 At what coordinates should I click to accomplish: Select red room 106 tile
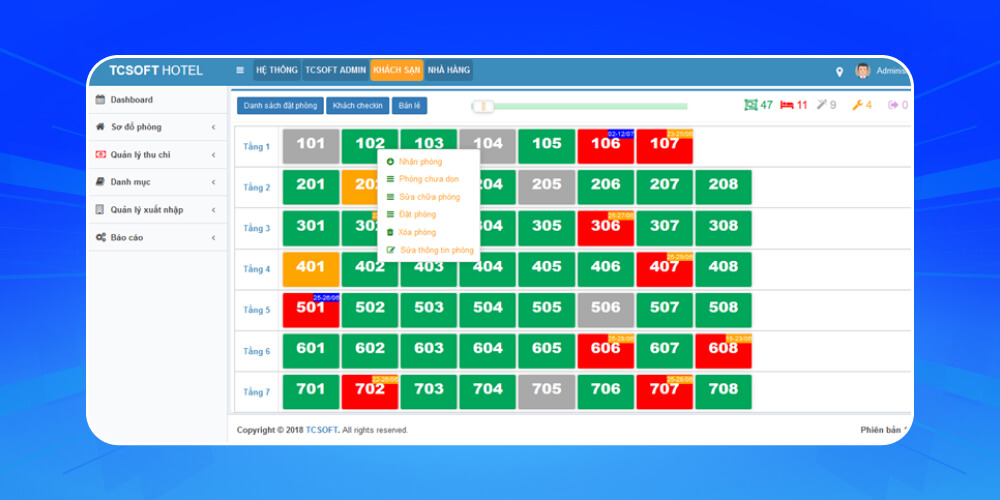click(605, 146)
